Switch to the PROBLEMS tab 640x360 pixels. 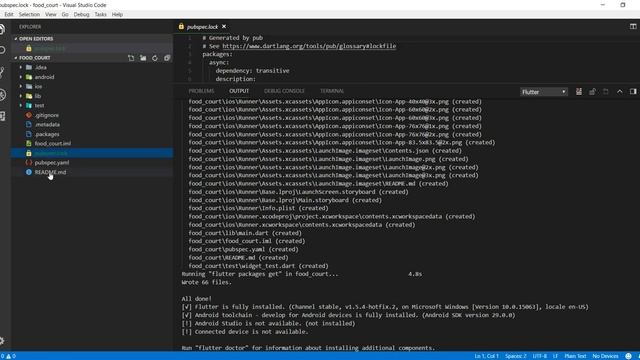[201, 91]
